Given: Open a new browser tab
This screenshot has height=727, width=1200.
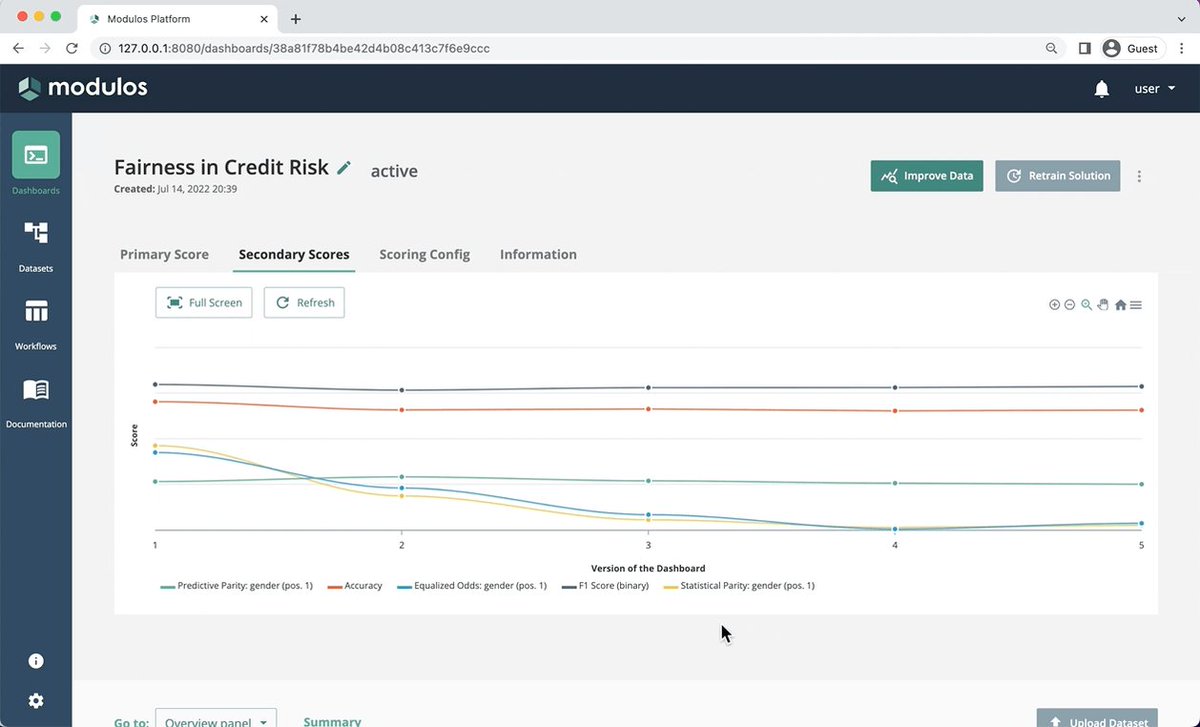Looking at the screenshot, I should (296, 19).
